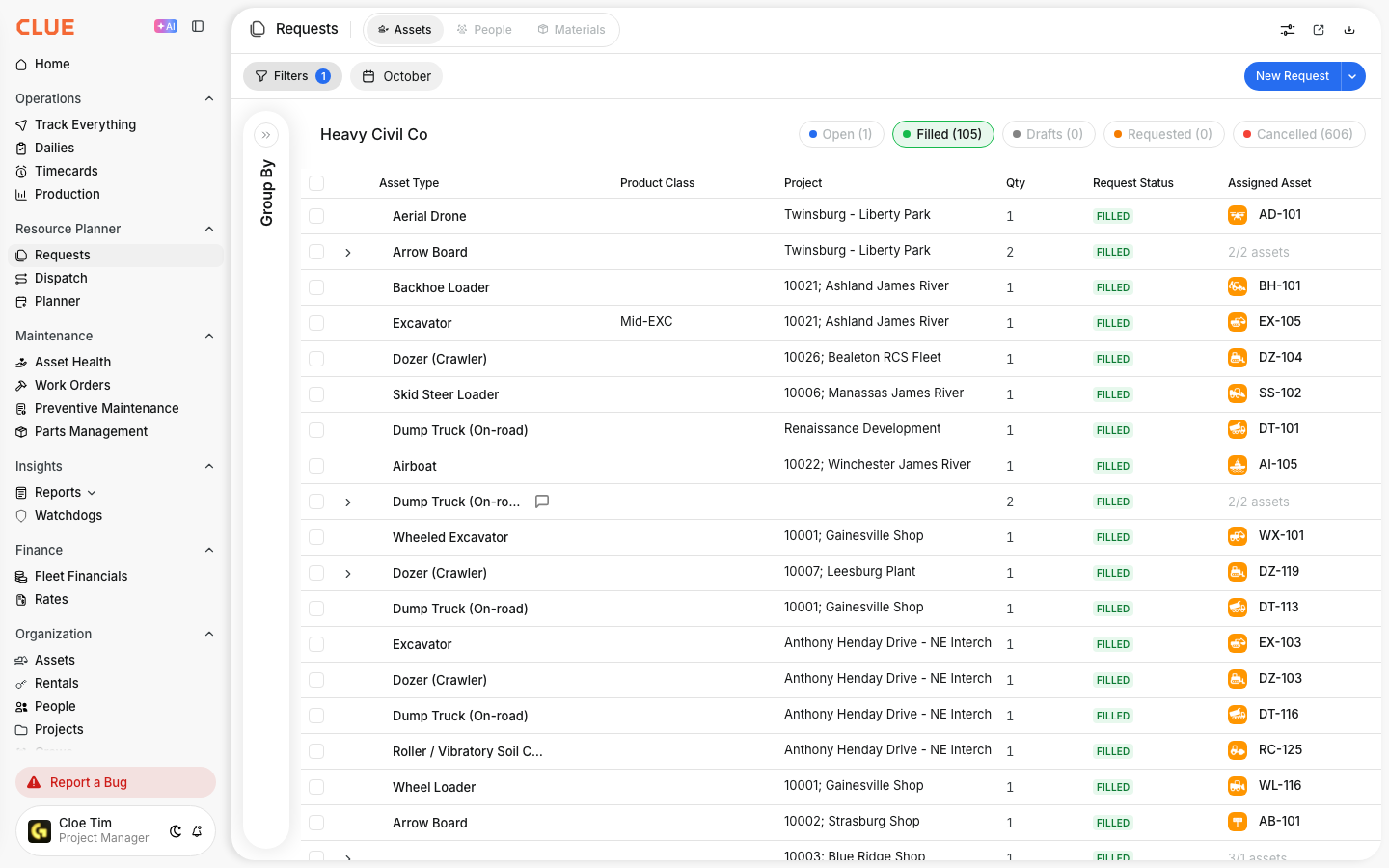The width and height of the screenshot is (1389, 868).
Task: Expand the Arrow Board Twinsburg row
Action: click(348, 253)
